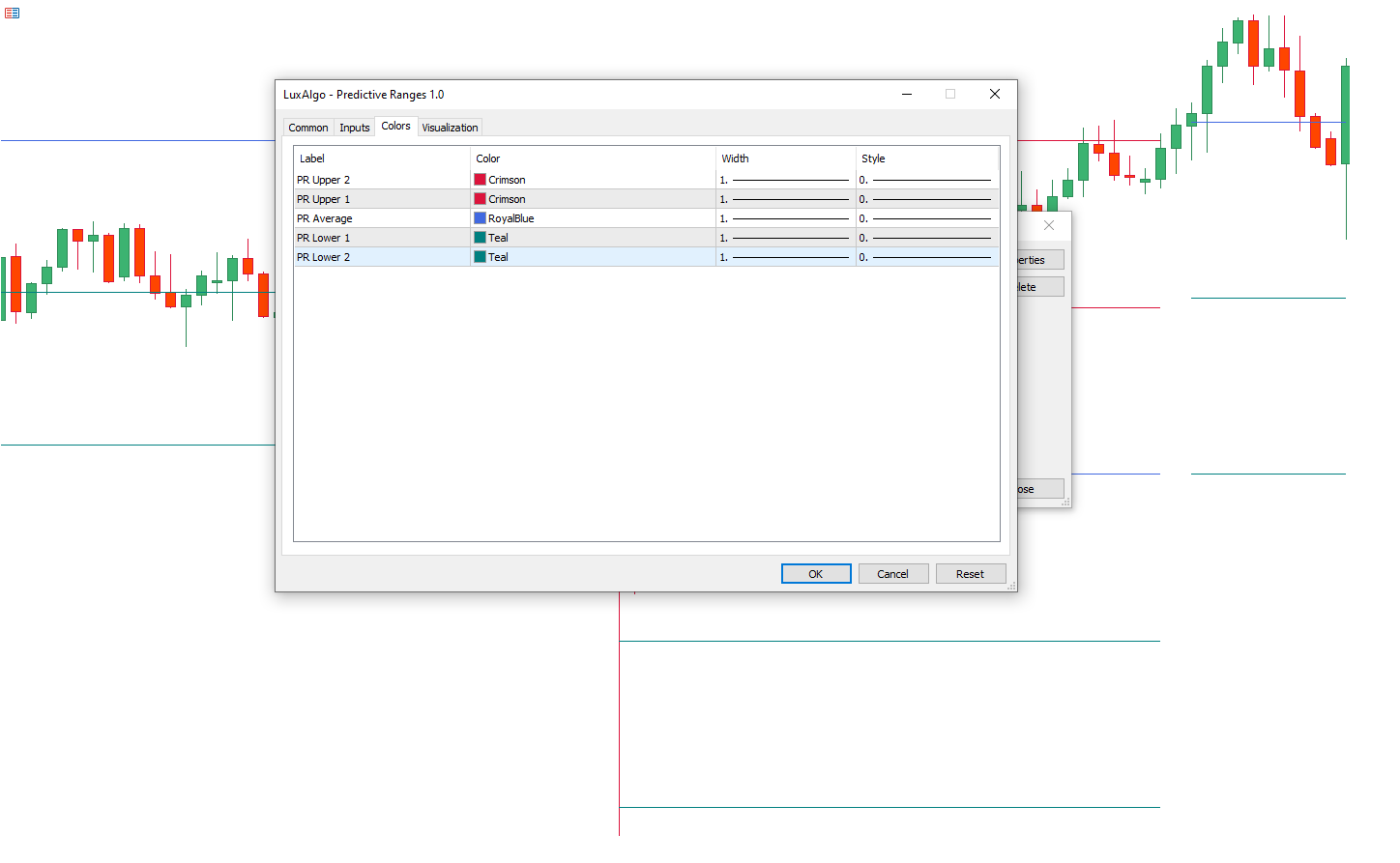
Task: Select the PR Upper 1 label
Action: point(323,199)
